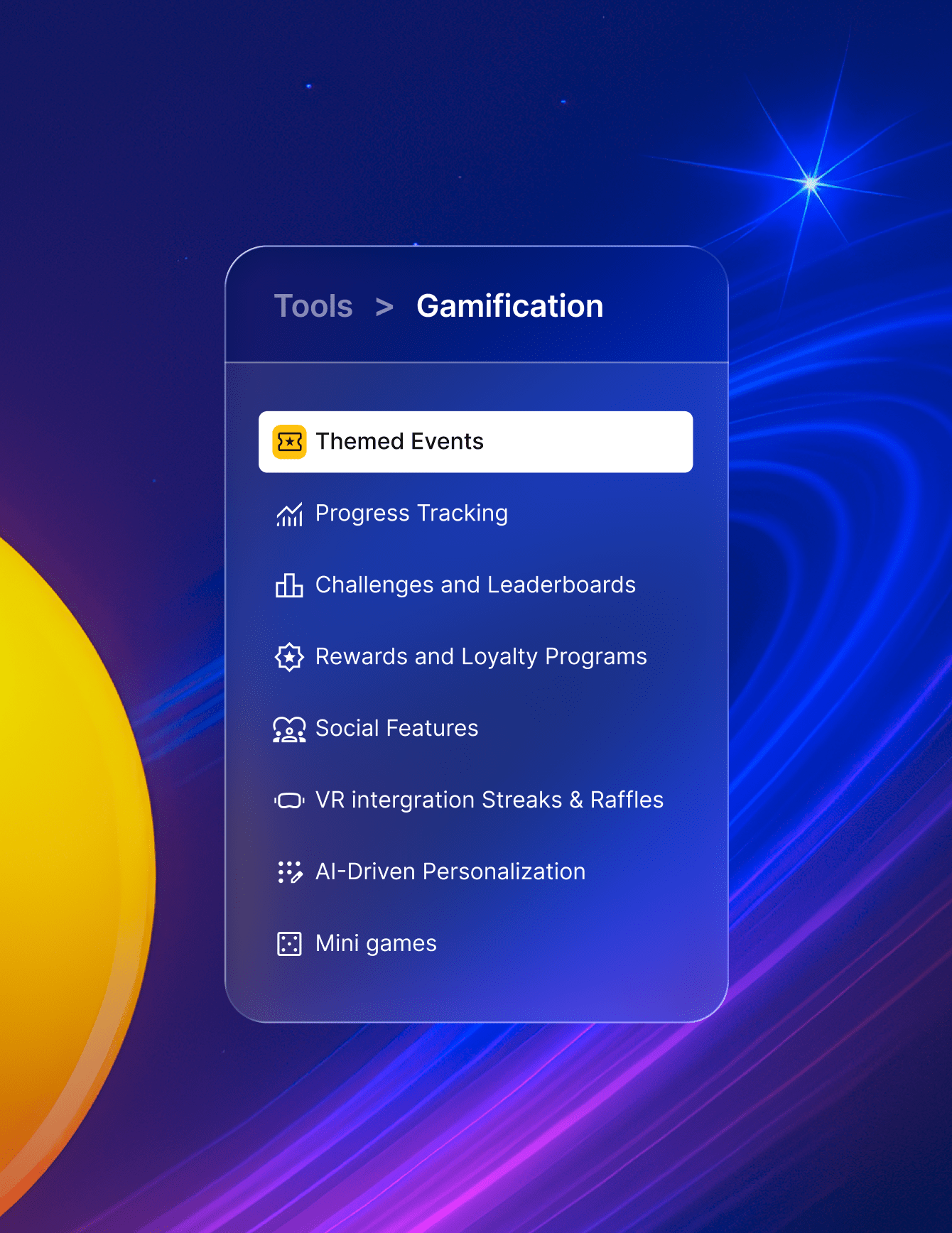952x1233 pixels.
Task: Go back to Tools in breadcrumb
Action: pos(313,306)
